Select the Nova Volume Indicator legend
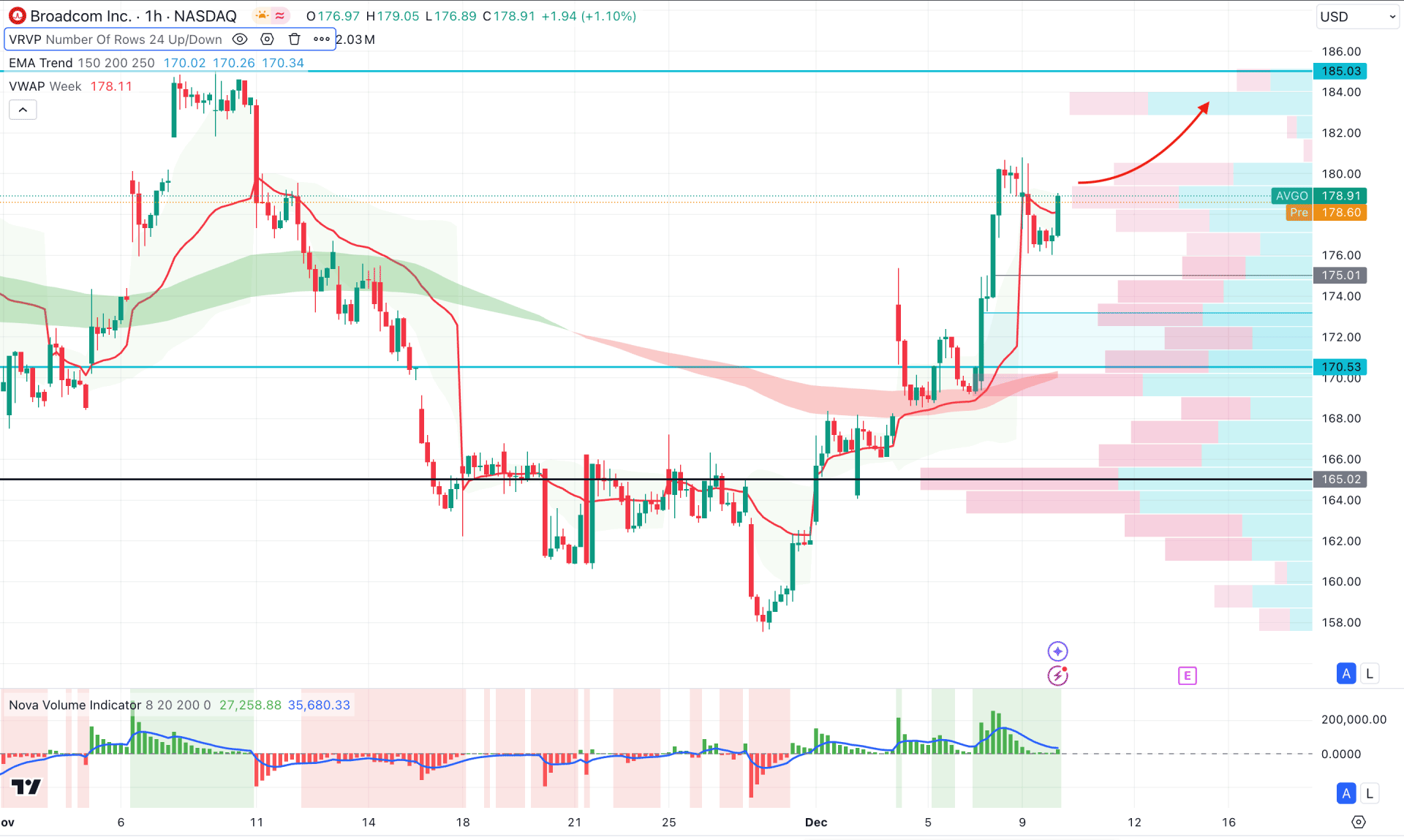Viewport: 1404px width, 840px height. coord(75,705)
